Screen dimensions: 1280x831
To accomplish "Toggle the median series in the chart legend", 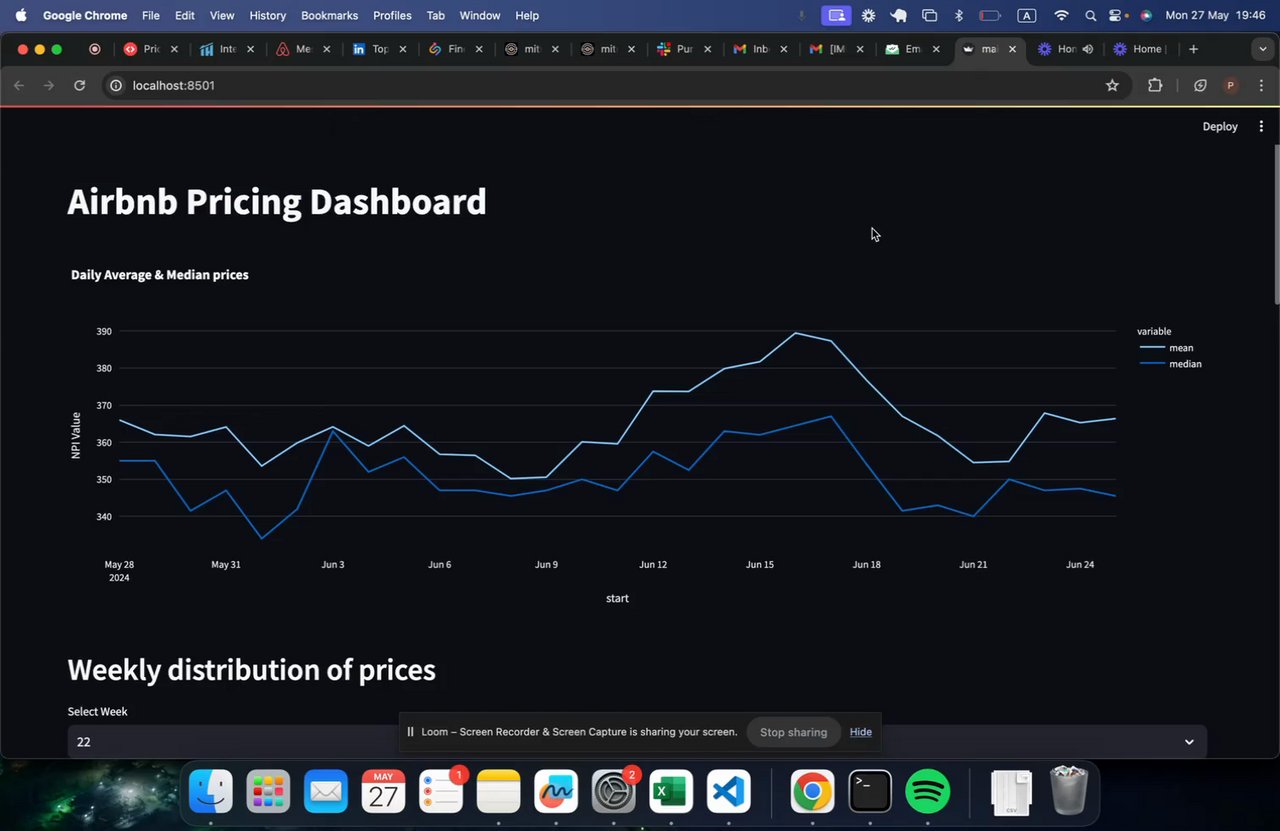I will pyautogui.click(x=1171, y=364).
